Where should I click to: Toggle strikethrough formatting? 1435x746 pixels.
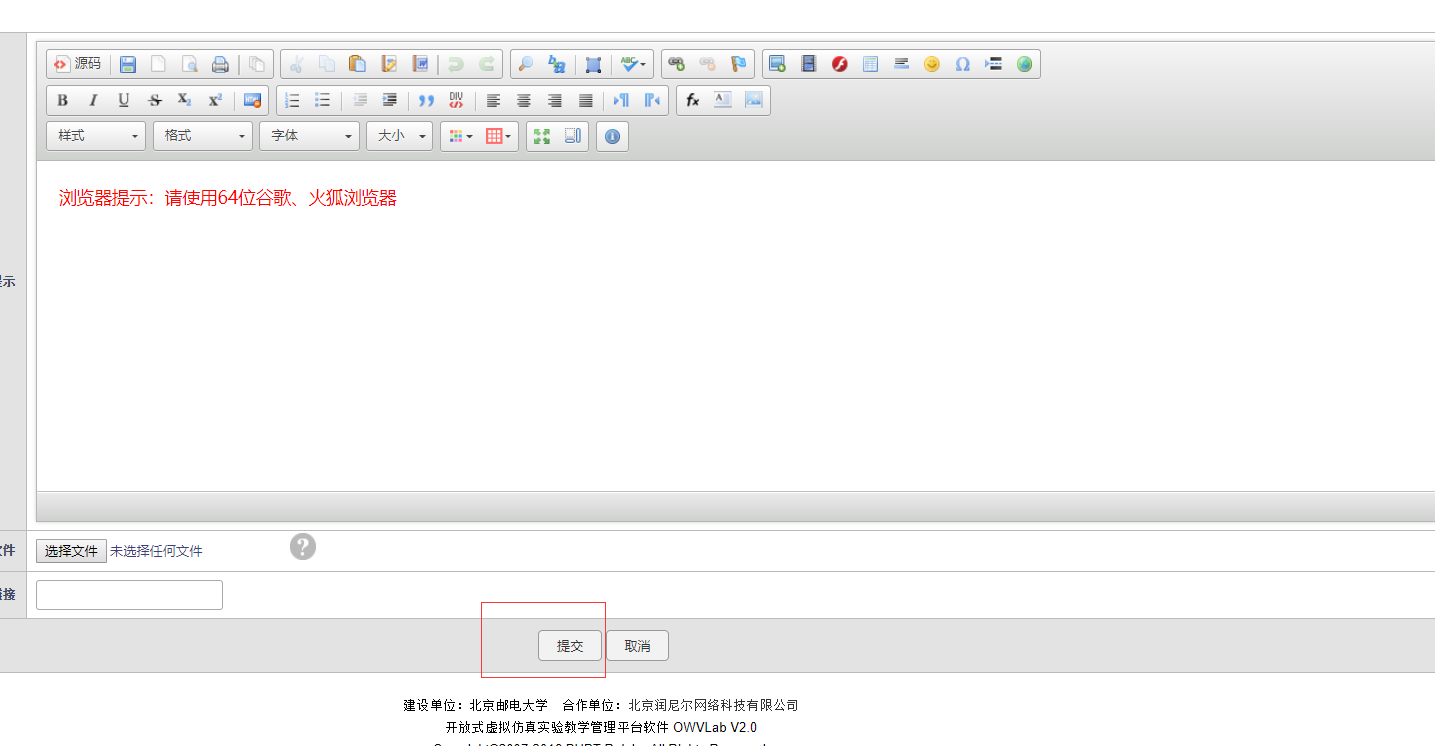(x=154, y=100)
